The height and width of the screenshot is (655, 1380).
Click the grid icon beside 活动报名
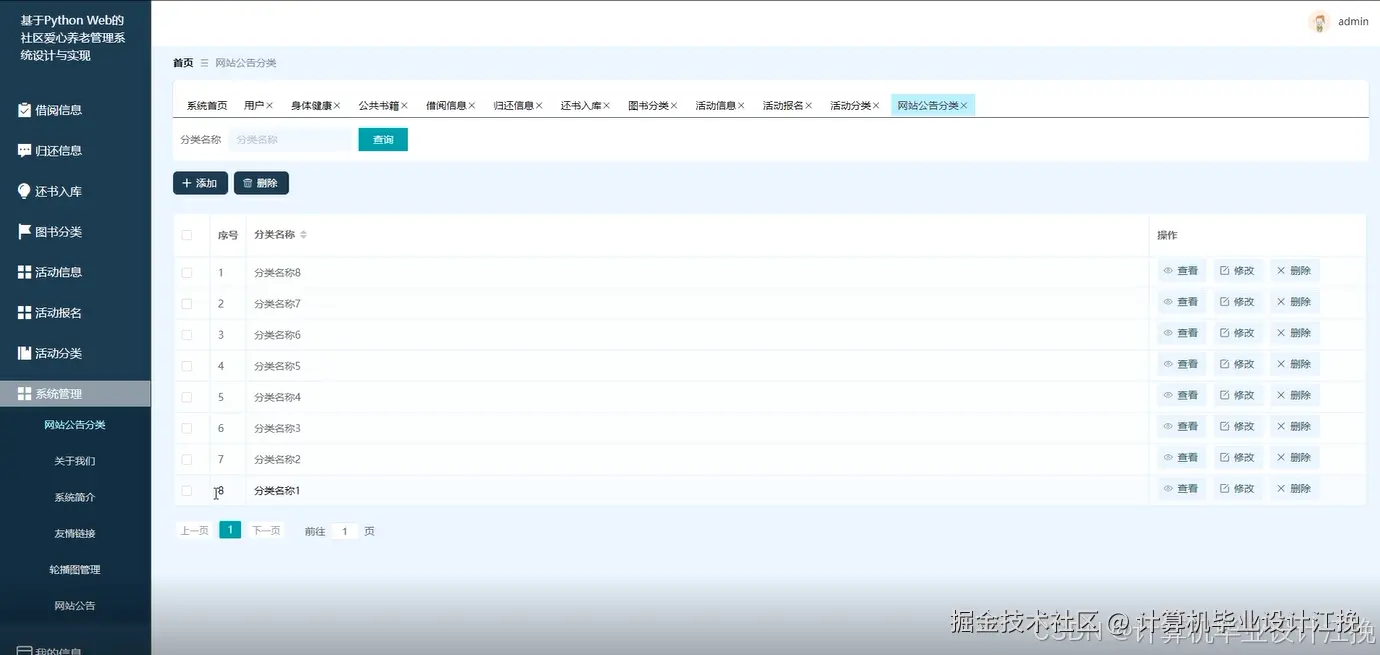coord(24,313)
